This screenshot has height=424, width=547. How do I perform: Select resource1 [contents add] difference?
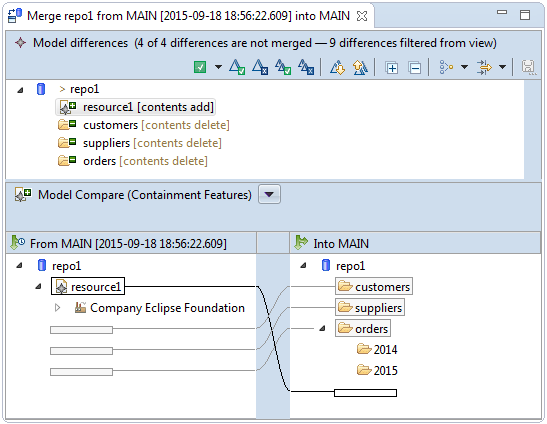[135, 107]
